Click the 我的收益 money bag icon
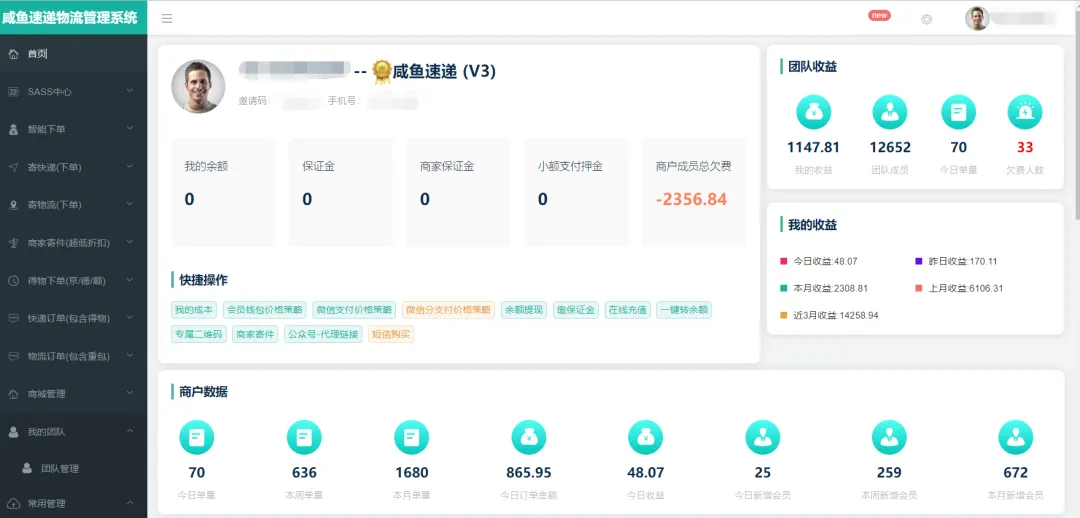The image size is (1080, 518). coord(813,112)
